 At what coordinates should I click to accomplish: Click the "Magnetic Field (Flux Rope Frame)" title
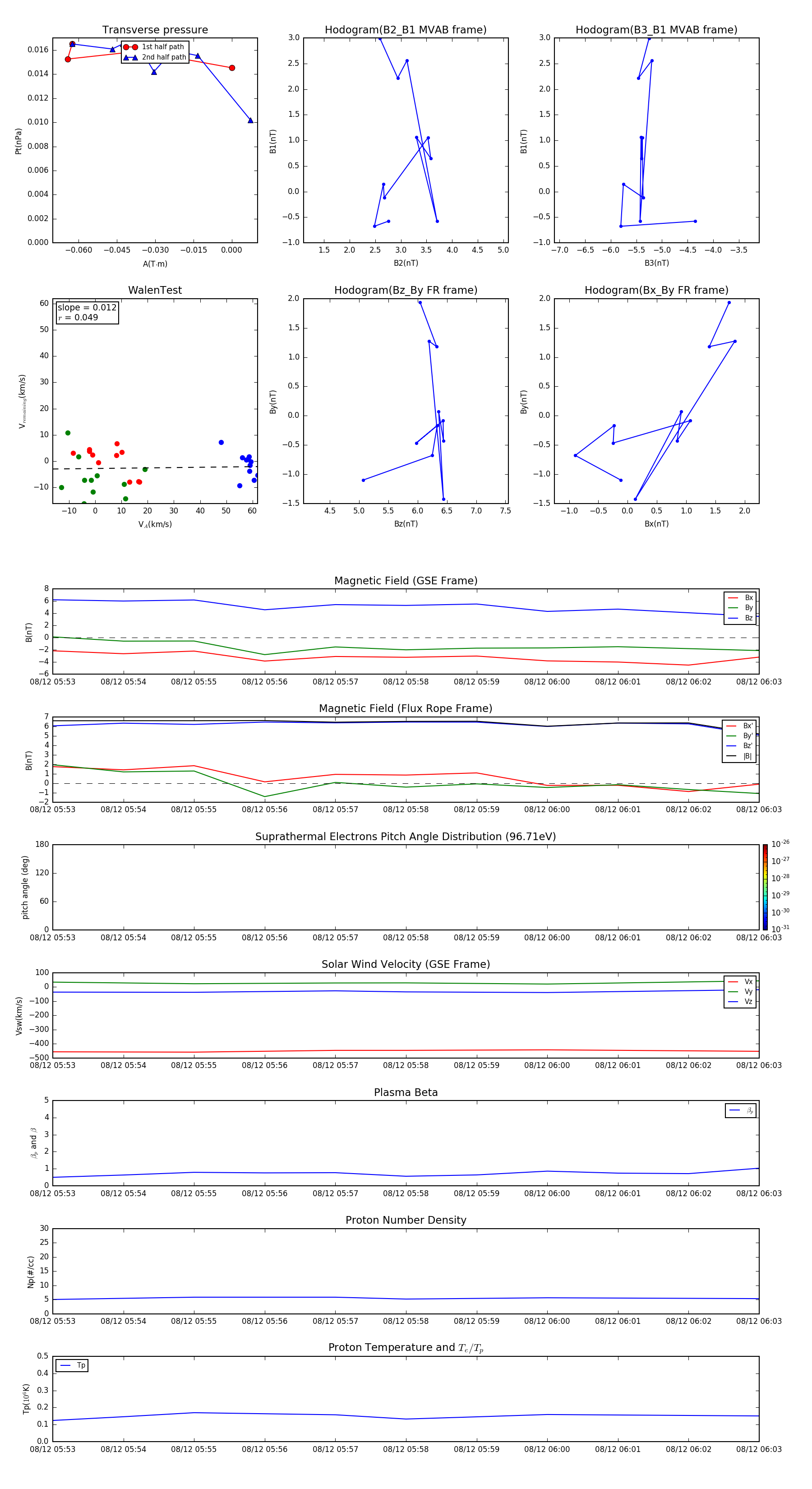pos(406,709)
